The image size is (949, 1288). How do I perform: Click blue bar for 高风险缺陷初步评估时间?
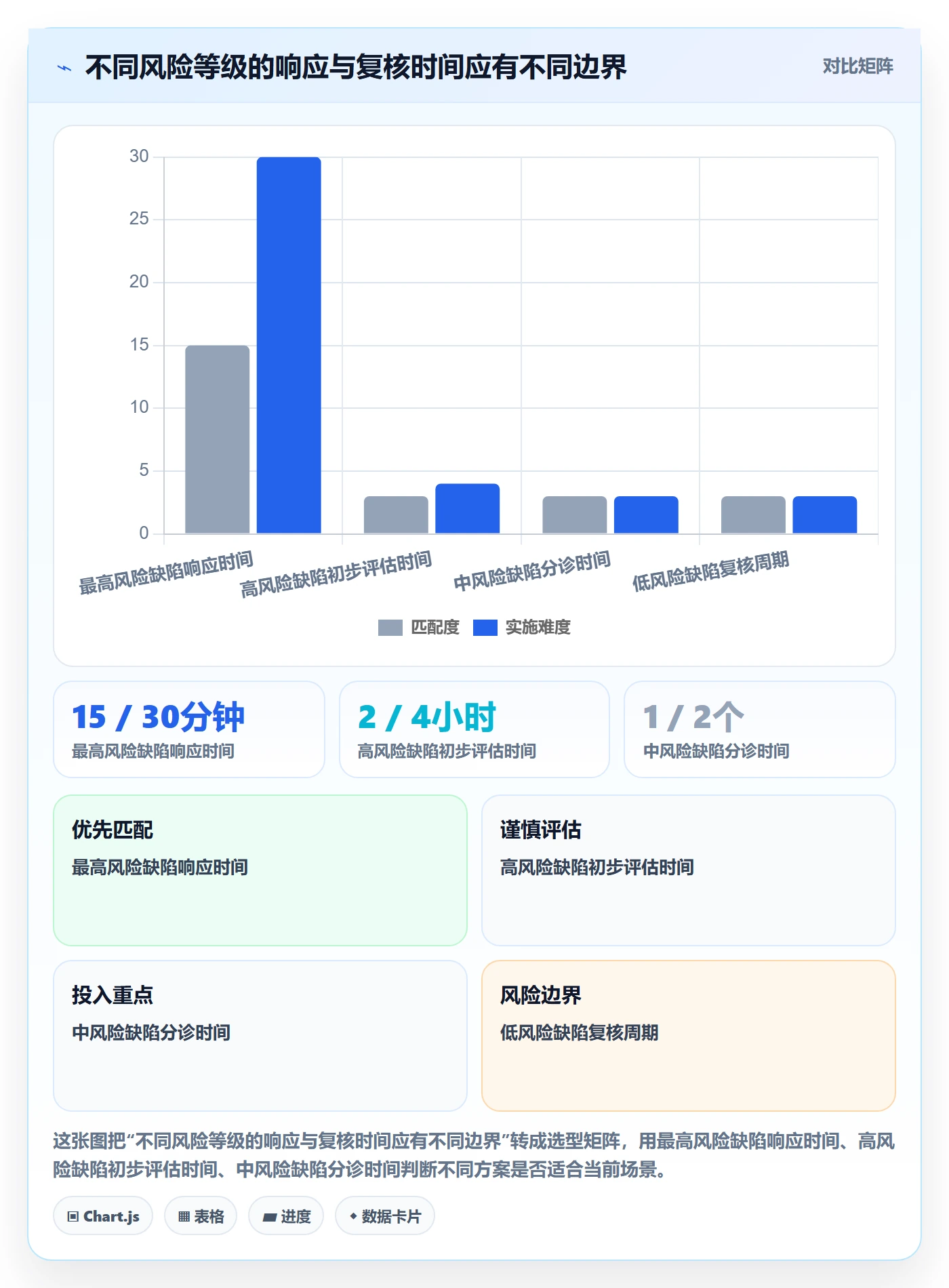pos(468,508)
